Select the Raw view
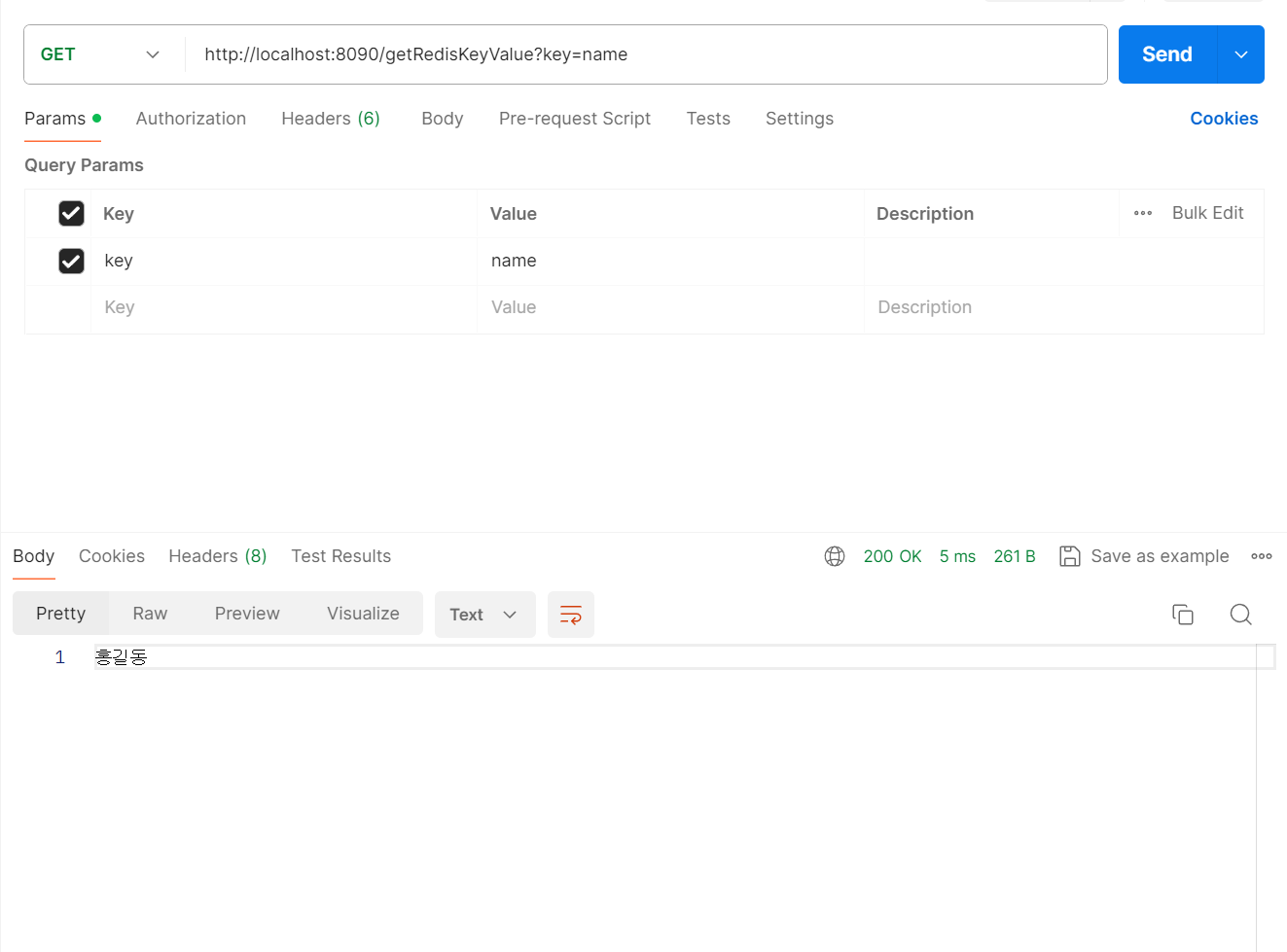 150,614
